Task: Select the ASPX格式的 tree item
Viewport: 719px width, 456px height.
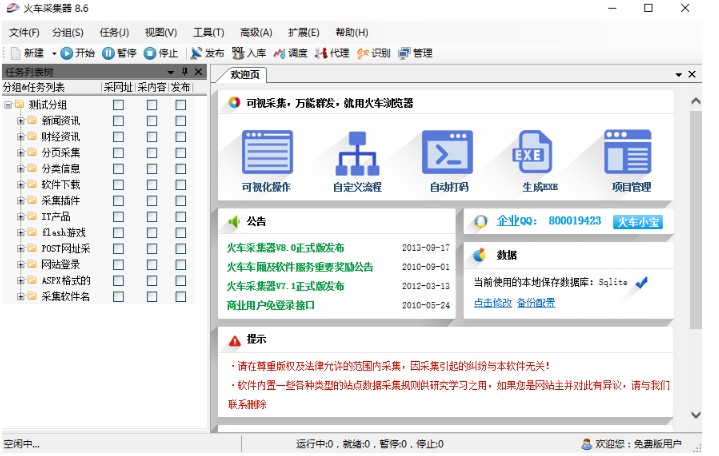Action: point(66,281)
